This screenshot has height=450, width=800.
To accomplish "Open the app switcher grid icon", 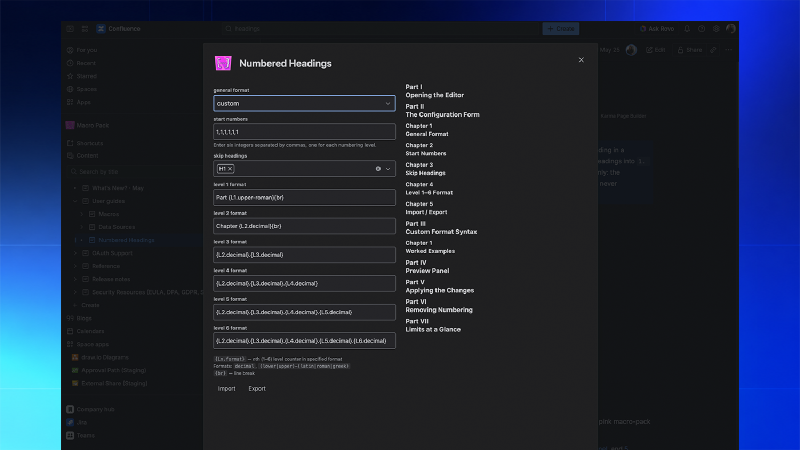I will click(85, 29).
